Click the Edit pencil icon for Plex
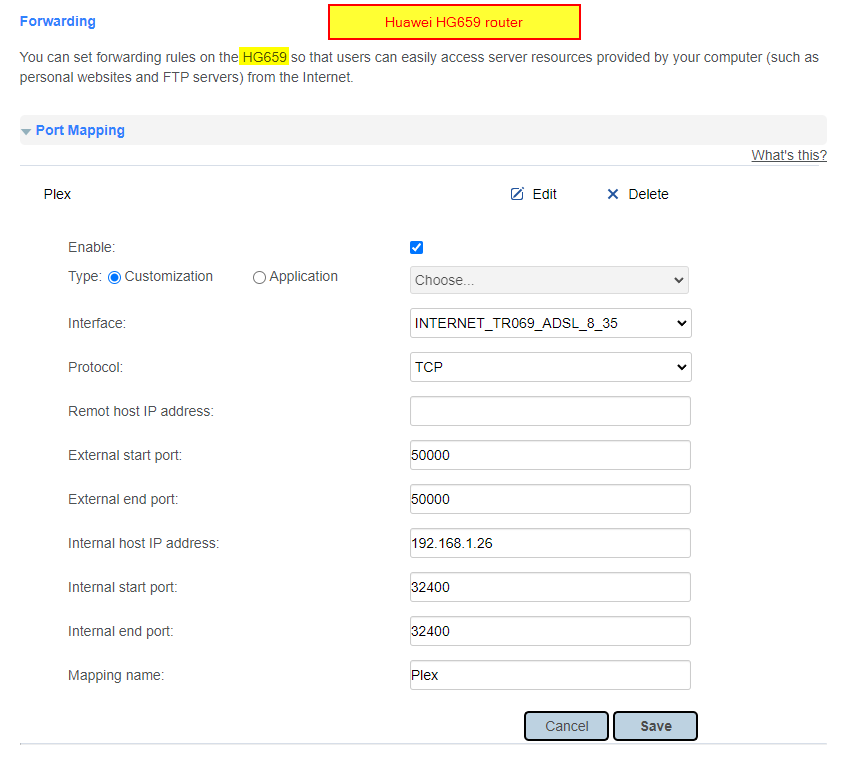844x761 pixels. pos(517,194)
